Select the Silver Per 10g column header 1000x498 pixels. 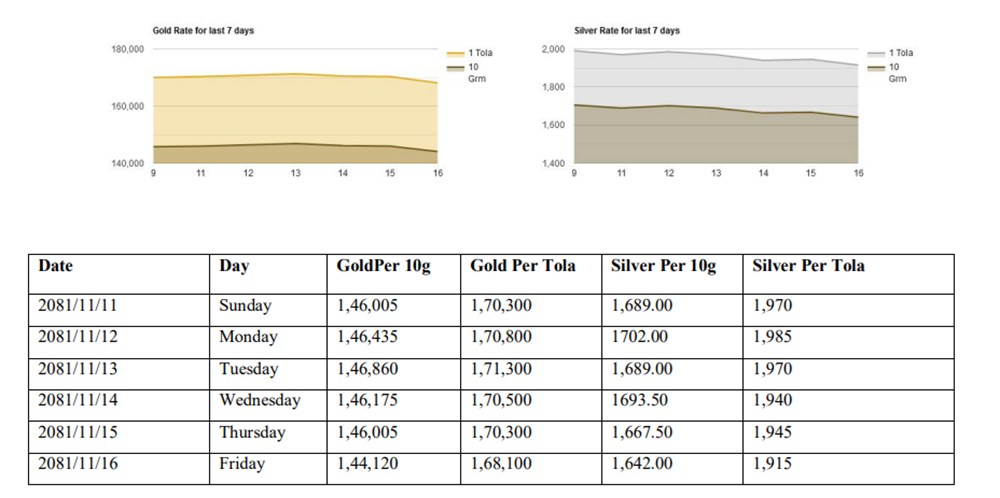(x=663, y=266)
